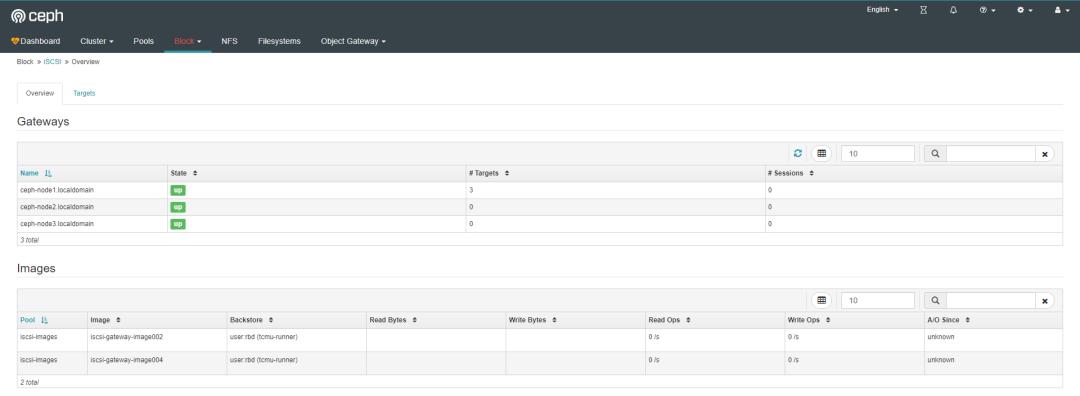Select the iscsi-gateway-image004 row
Image resolution: width=1080 pixels, height=396 pixels.
coord(539,363)
